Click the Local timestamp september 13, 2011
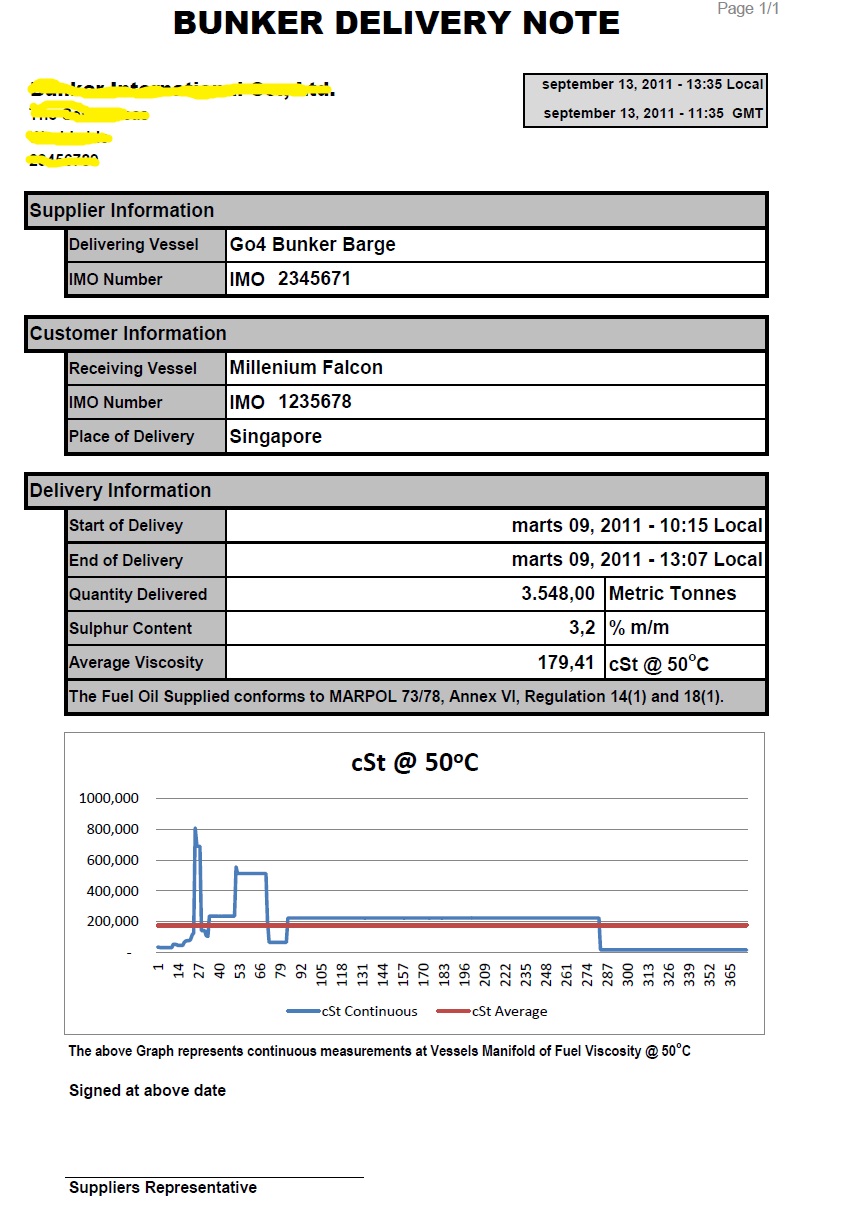The width and height of the screenshot is (847, 1205). coord(645,84)
